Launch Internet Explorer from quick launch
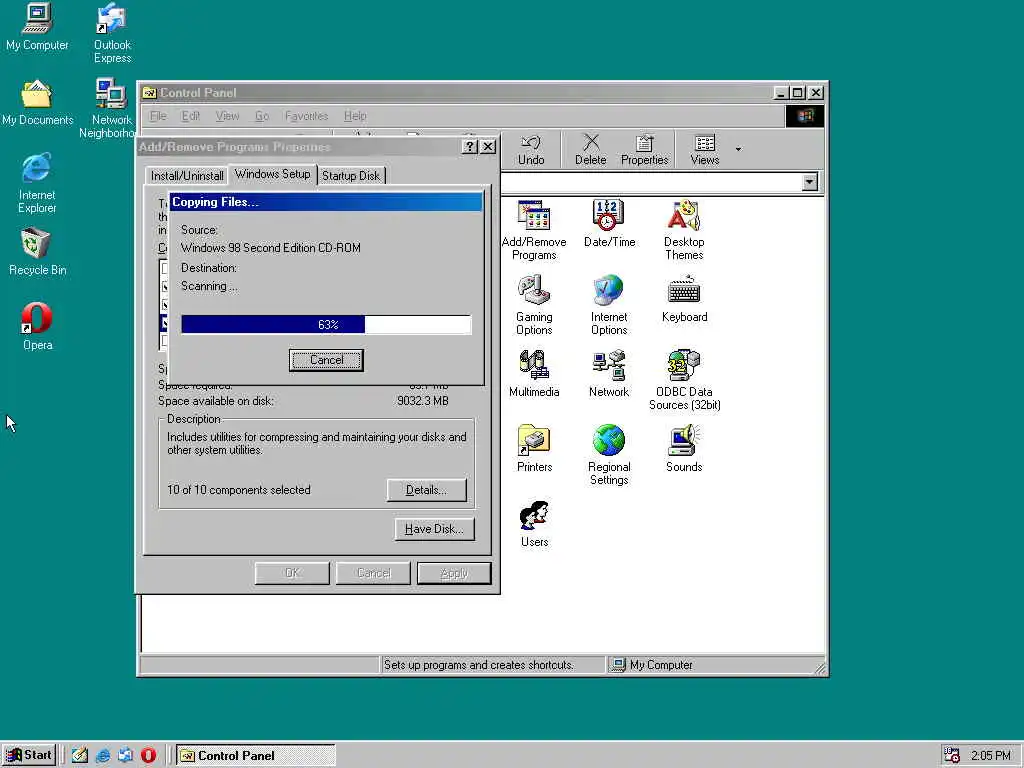 coord(103,755)
